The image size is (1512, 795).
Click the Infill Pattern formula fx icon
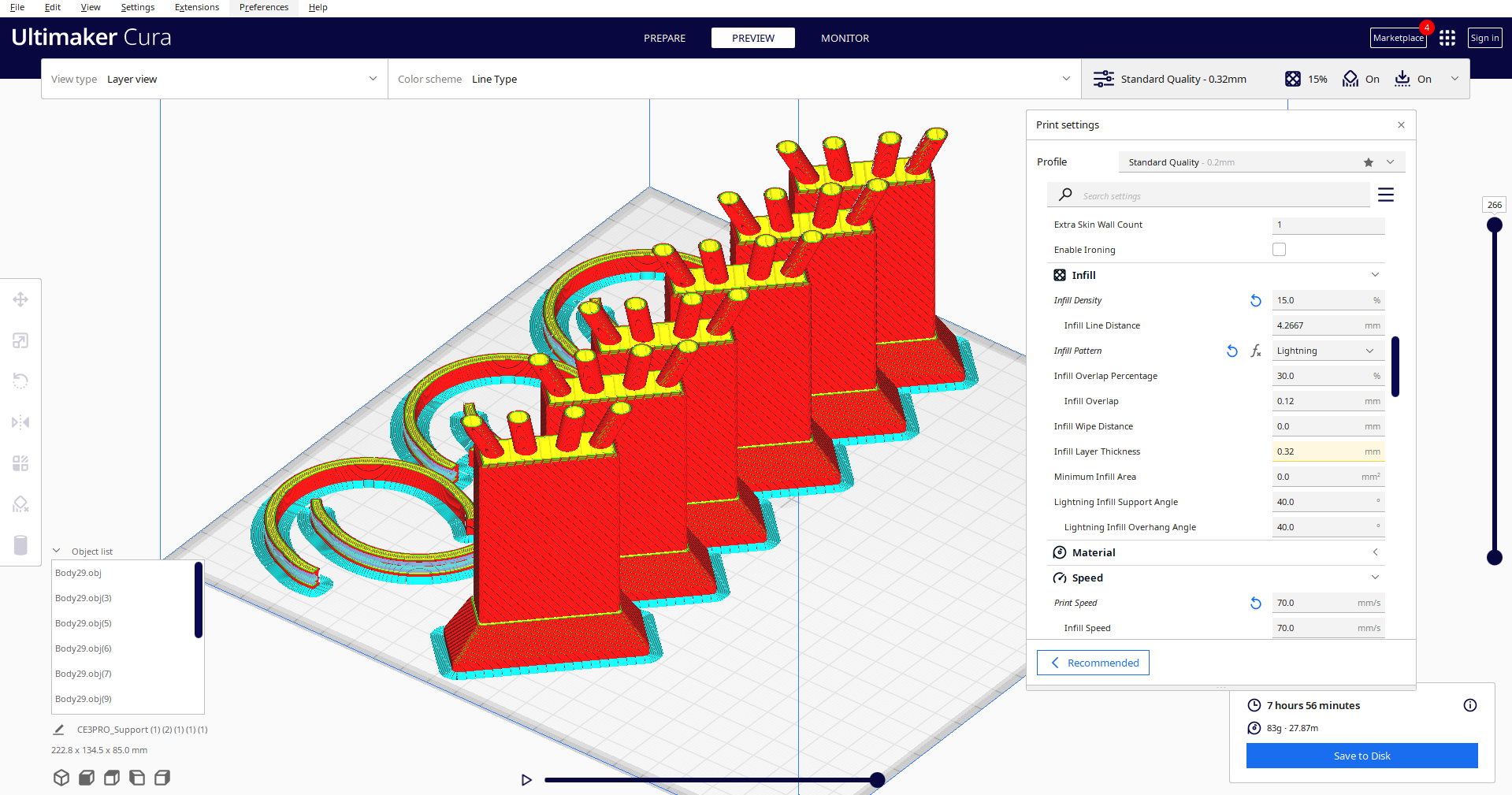pos(1256,351)
